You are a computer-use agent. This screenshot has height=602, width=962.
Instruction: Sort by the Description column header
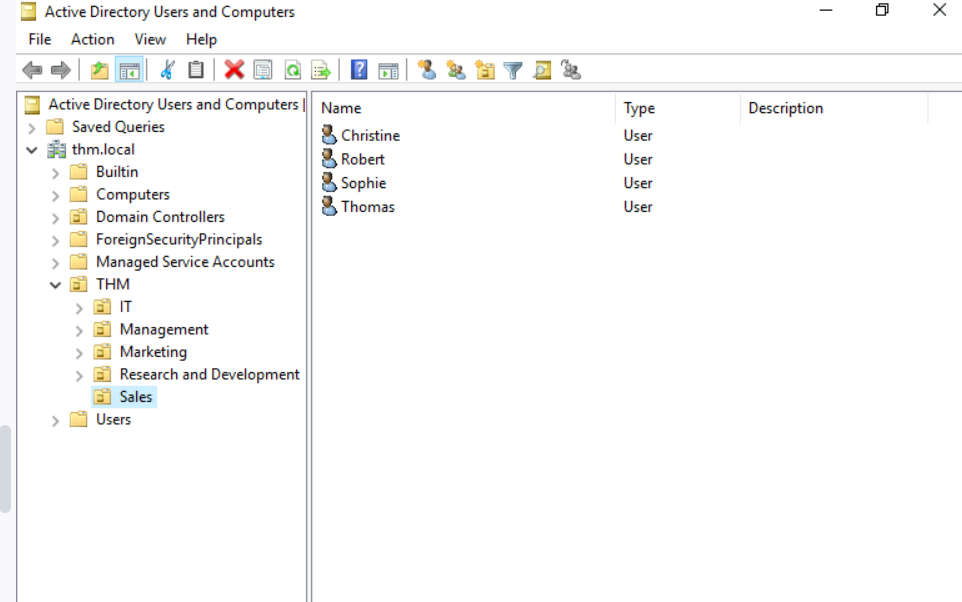tap(834, 108)
